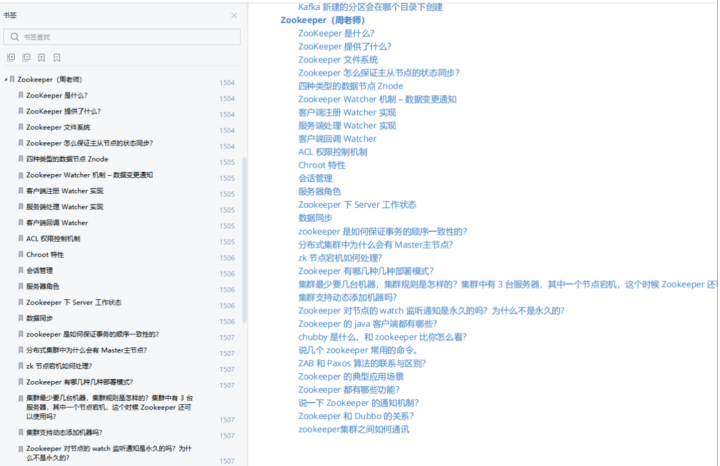Select bookmark 分布式集群中为什么会有 Master主节点?
720x466 pixels.
(86, 350)
